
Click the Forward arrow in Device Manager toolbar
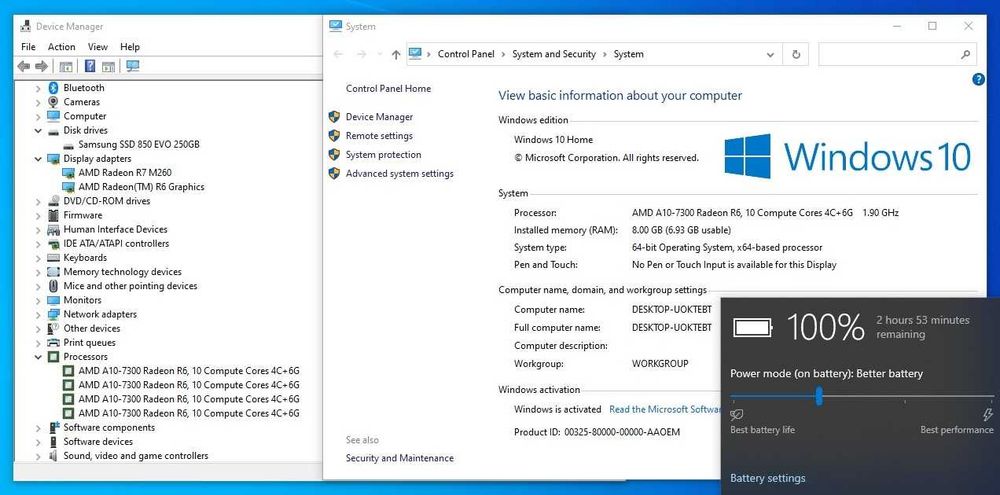click(x=41, y=66)
